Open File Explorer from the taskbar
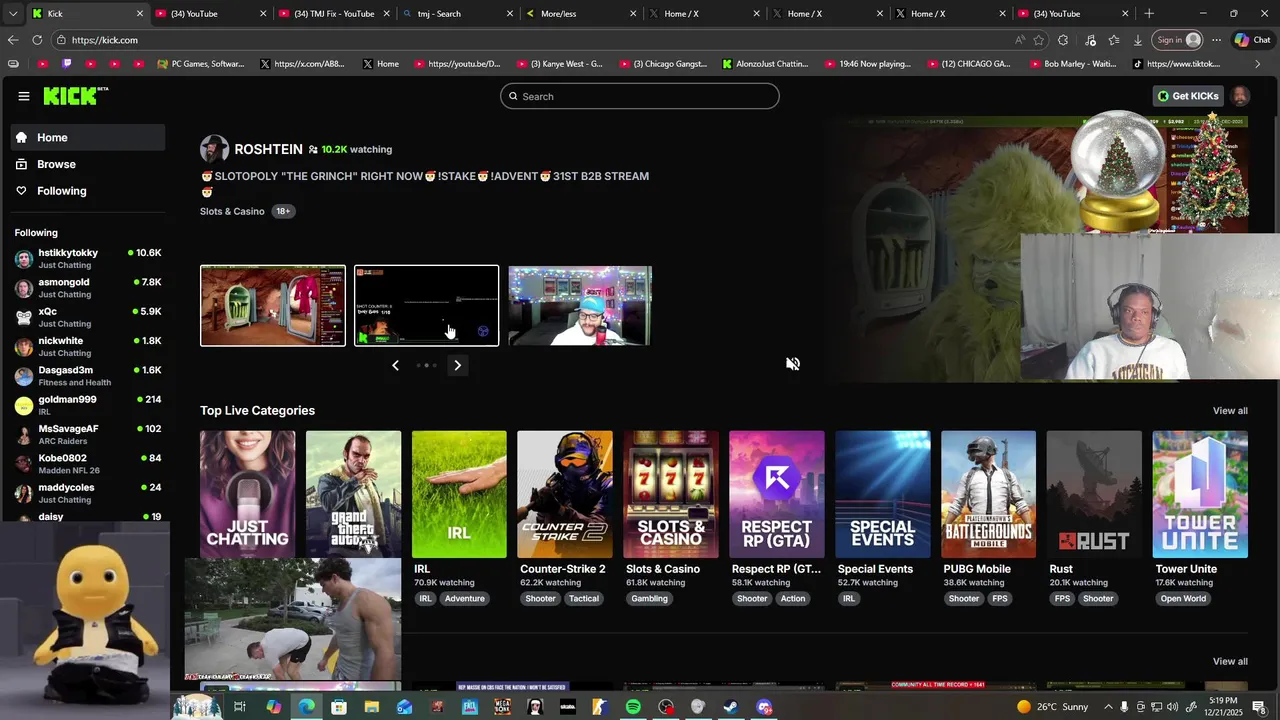1280x720 pixels. 372,707
